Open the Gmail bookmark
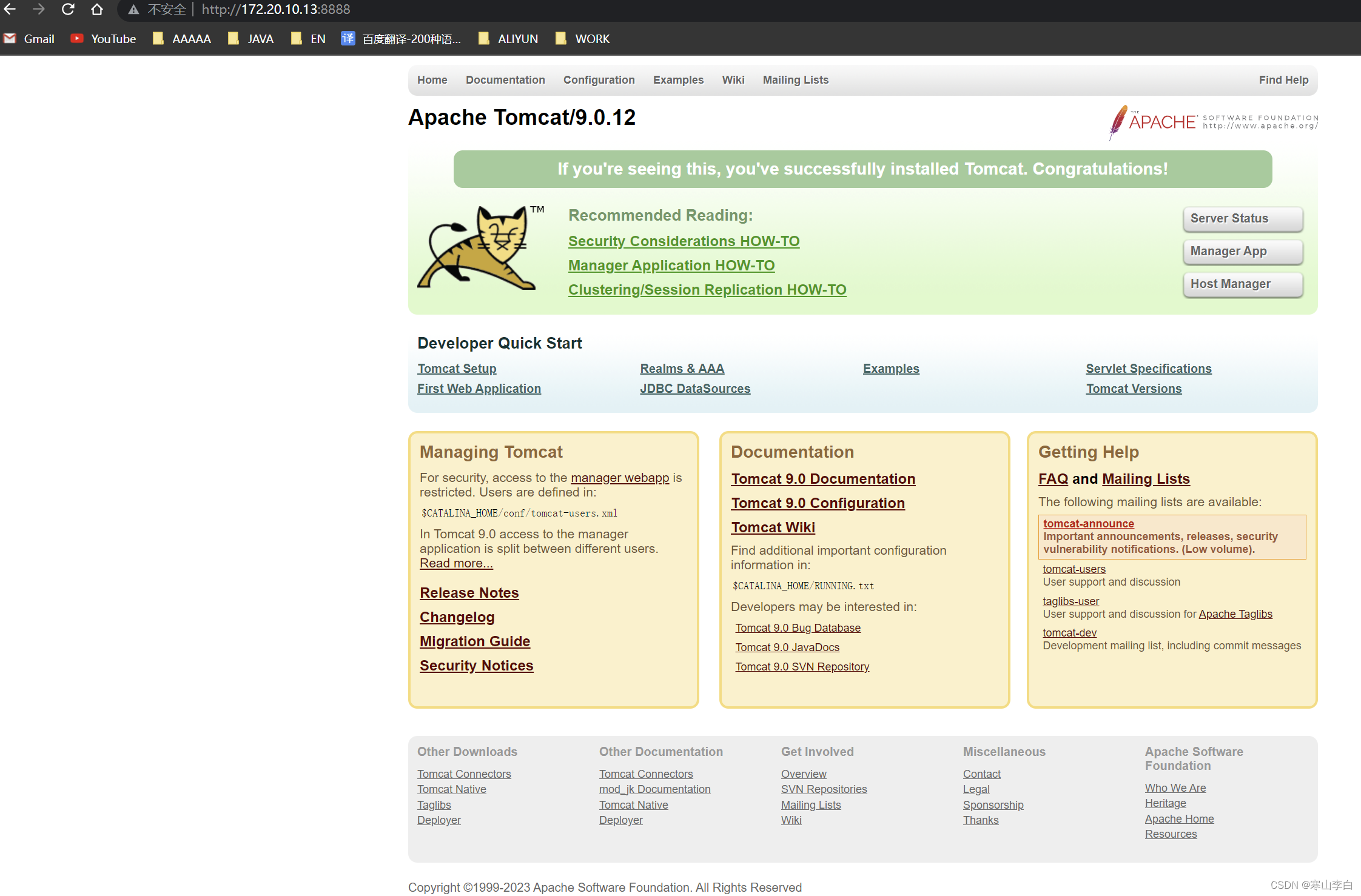The height and width of the screenshot is (896, 1361). click(29, 39)
